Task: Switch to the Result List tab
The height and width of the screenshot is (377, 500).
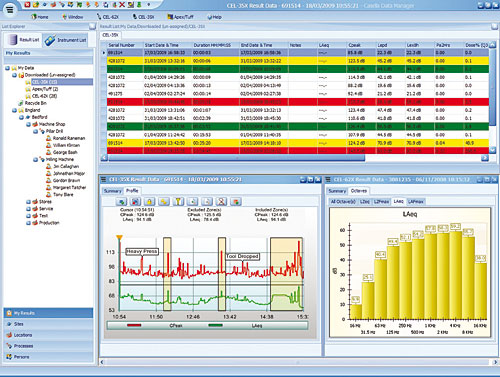Action: point(23,40)
